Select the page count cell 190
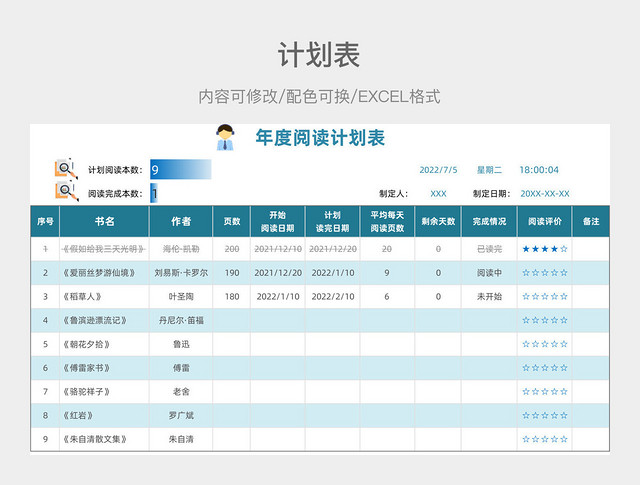640x485 pixels. coord(231,273)
